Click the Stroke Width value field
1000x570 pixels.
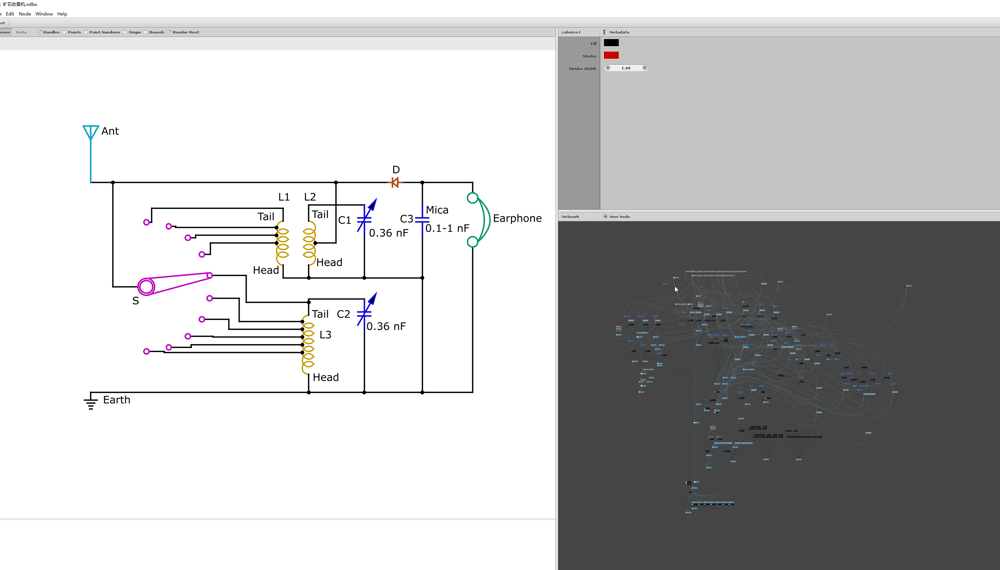(626, 68)
